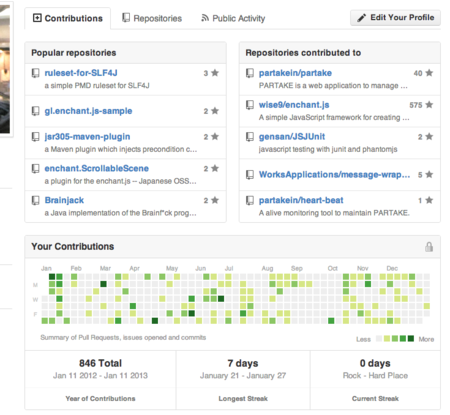Click the profile avatar photo

[6, 69]
